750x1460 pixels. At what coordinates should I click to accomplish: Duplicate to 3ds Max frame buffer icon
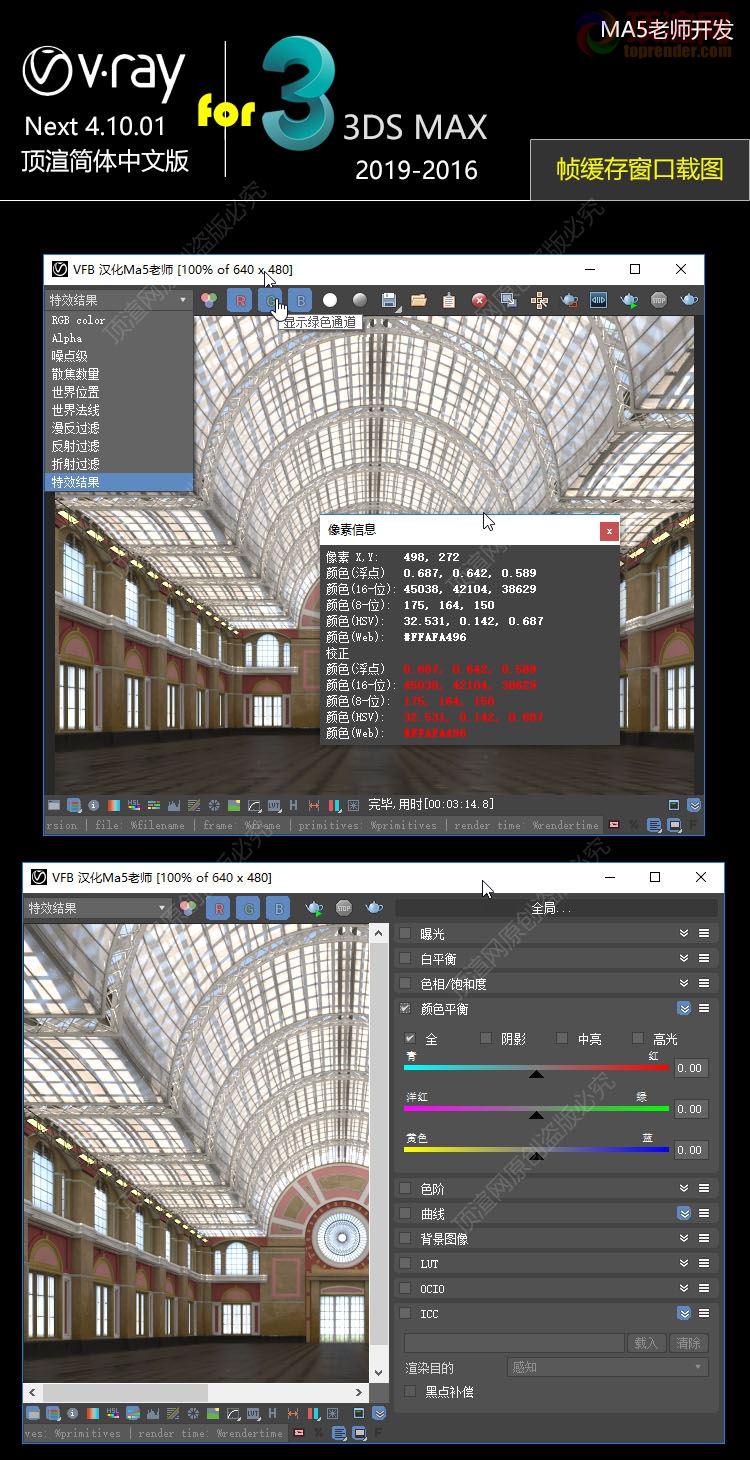coord(509,300)
